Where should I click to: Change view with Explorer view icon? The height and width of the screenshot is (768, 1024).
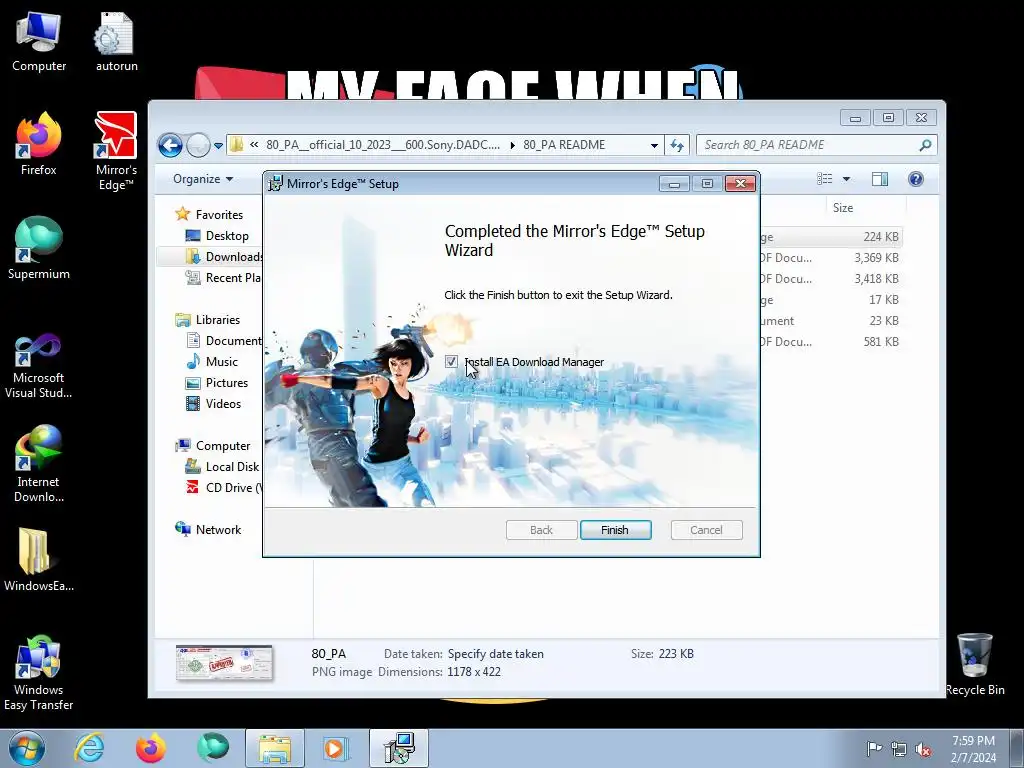[825, 179]
